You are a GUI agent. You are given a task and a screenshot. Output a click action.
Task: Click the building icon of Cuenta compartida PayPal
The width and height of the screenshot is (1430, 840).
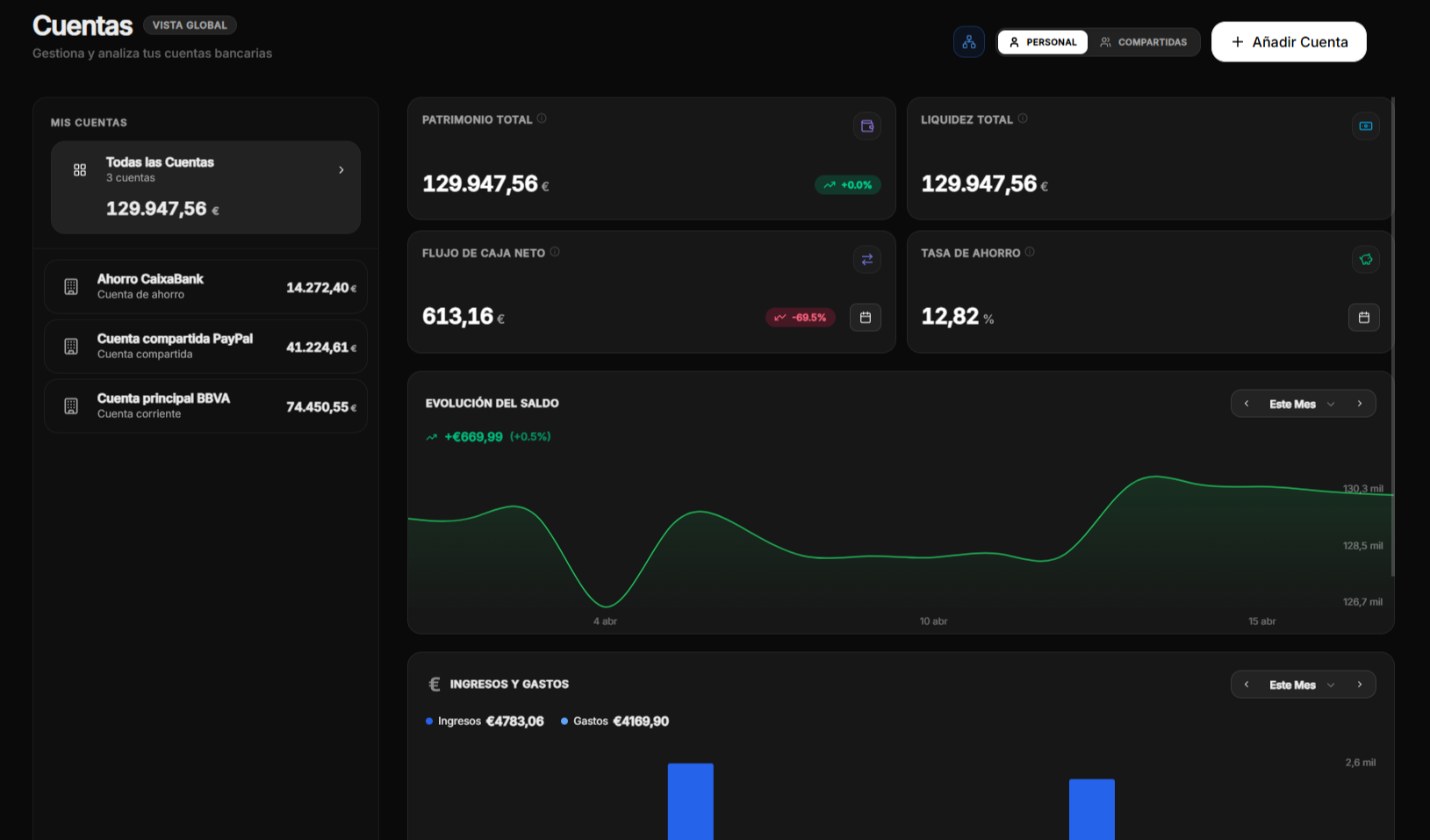click(71, 346)
